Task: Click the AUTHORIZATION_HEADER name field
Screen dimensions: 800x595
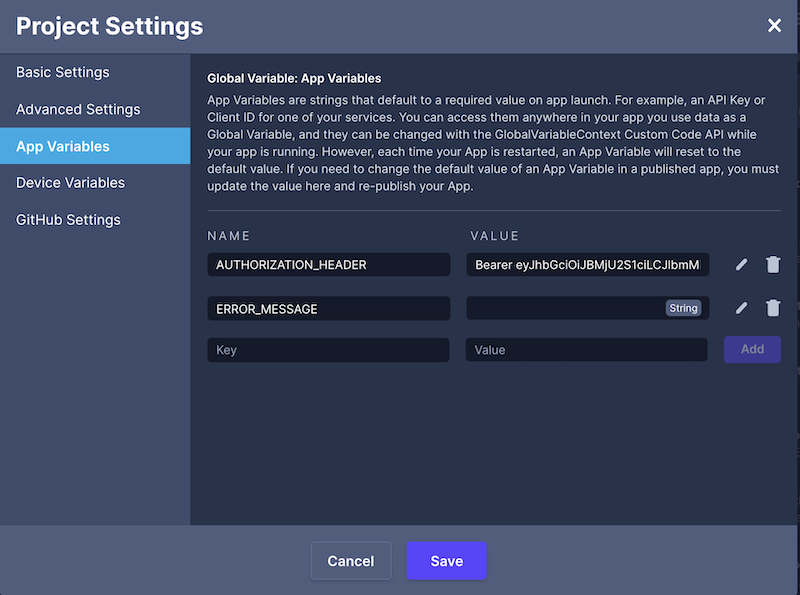Action: tap(329, 264)
